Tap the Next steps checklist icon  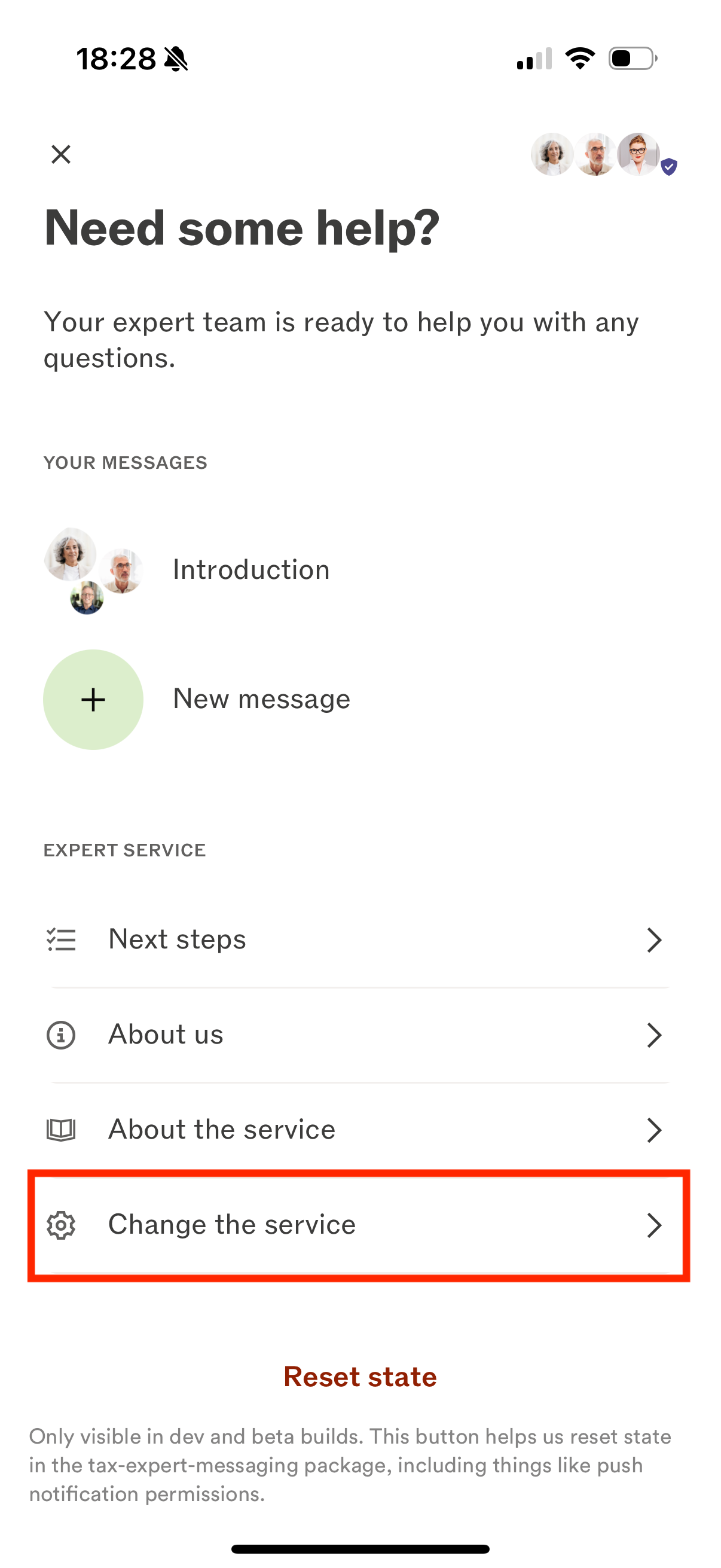point(61,940)
